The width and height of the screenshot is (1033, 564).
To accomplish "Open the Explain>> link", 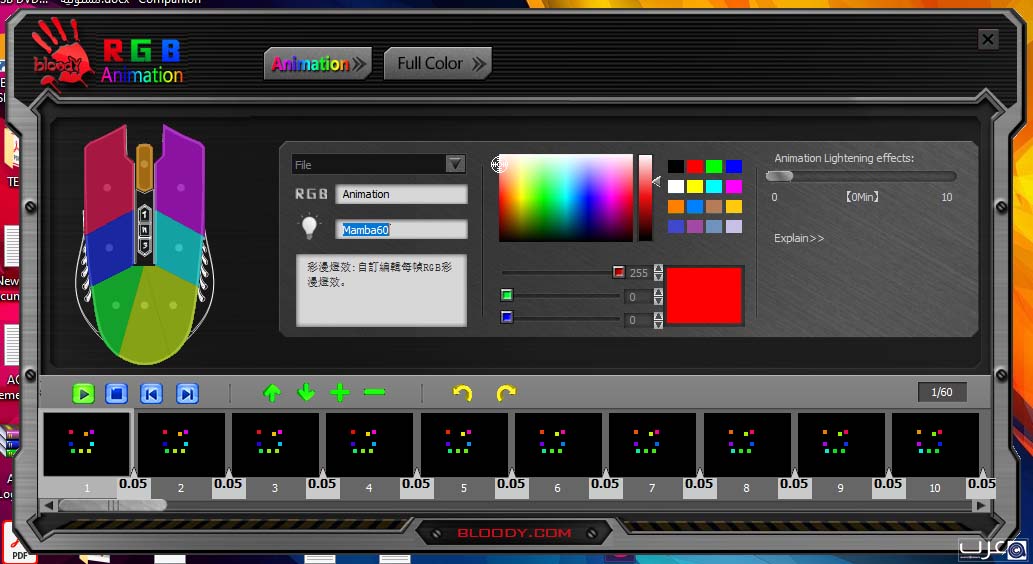I will (799, 238).
